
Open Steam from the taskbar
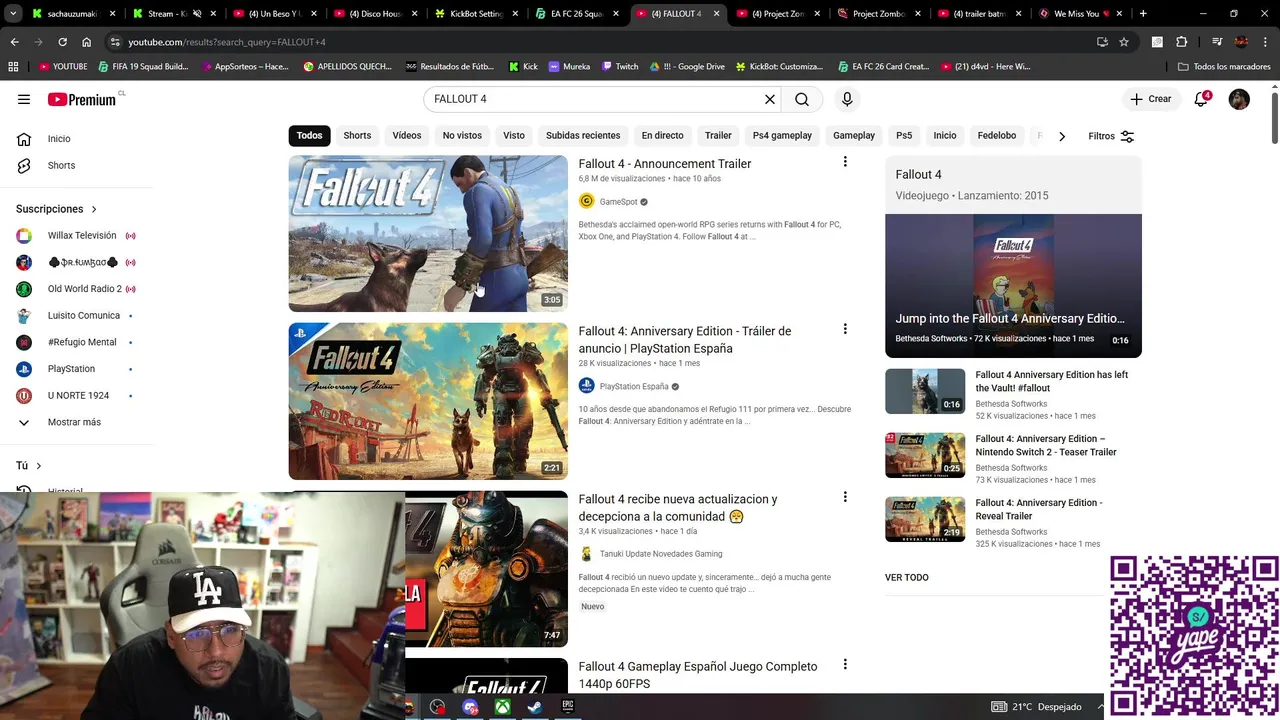coord(535,707)
